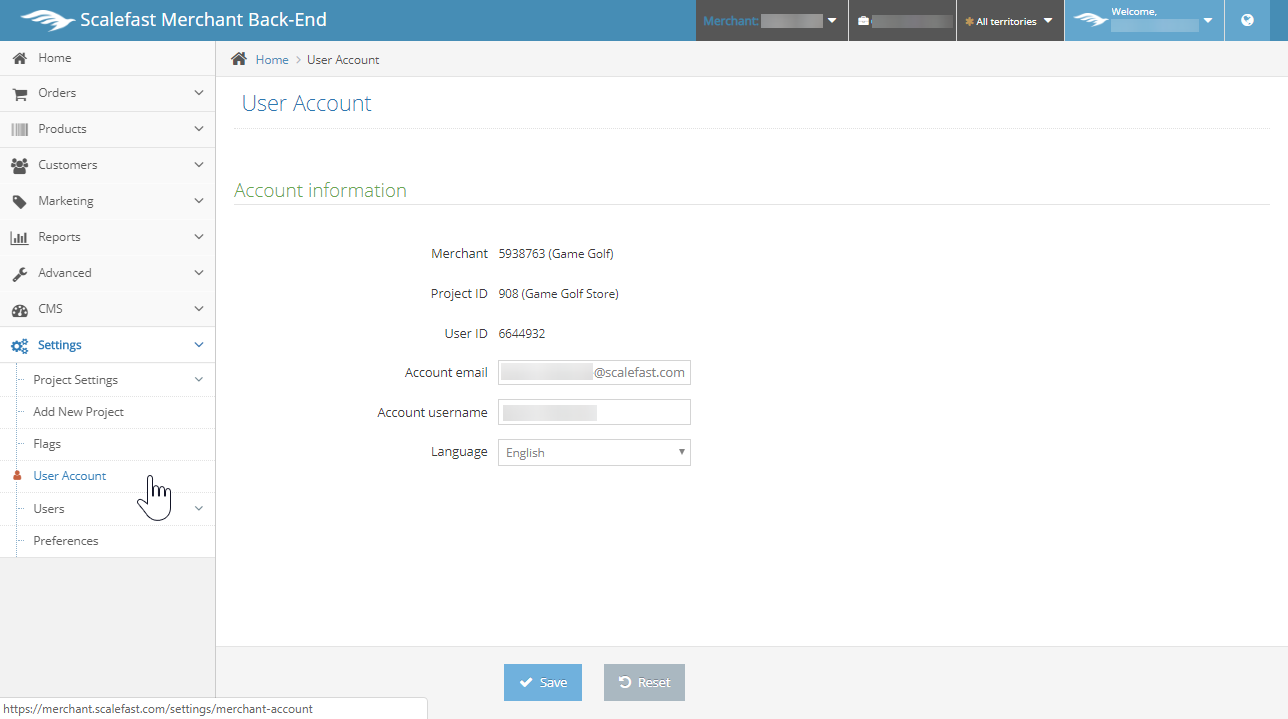Click the Customers group icon
This screenshot has width=1288, height=719.
19,165
